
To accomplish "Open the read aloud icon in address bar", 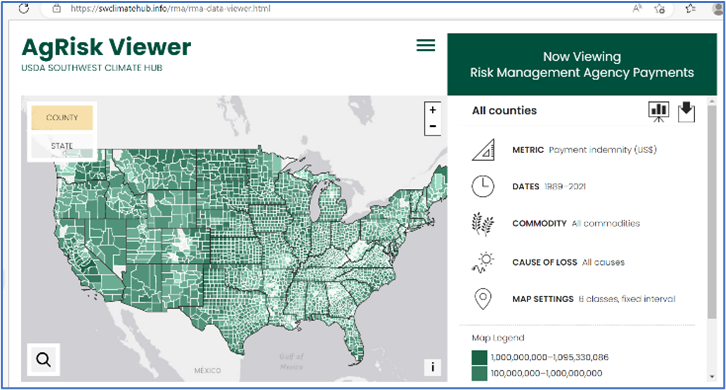I will pos(638,8).
